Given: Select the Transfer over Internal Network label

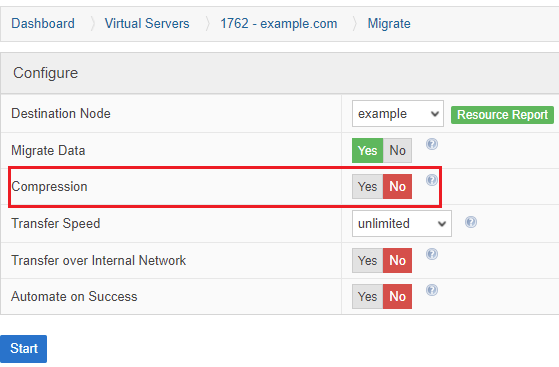Looking at the screenshot, I should tap(98, 261).
